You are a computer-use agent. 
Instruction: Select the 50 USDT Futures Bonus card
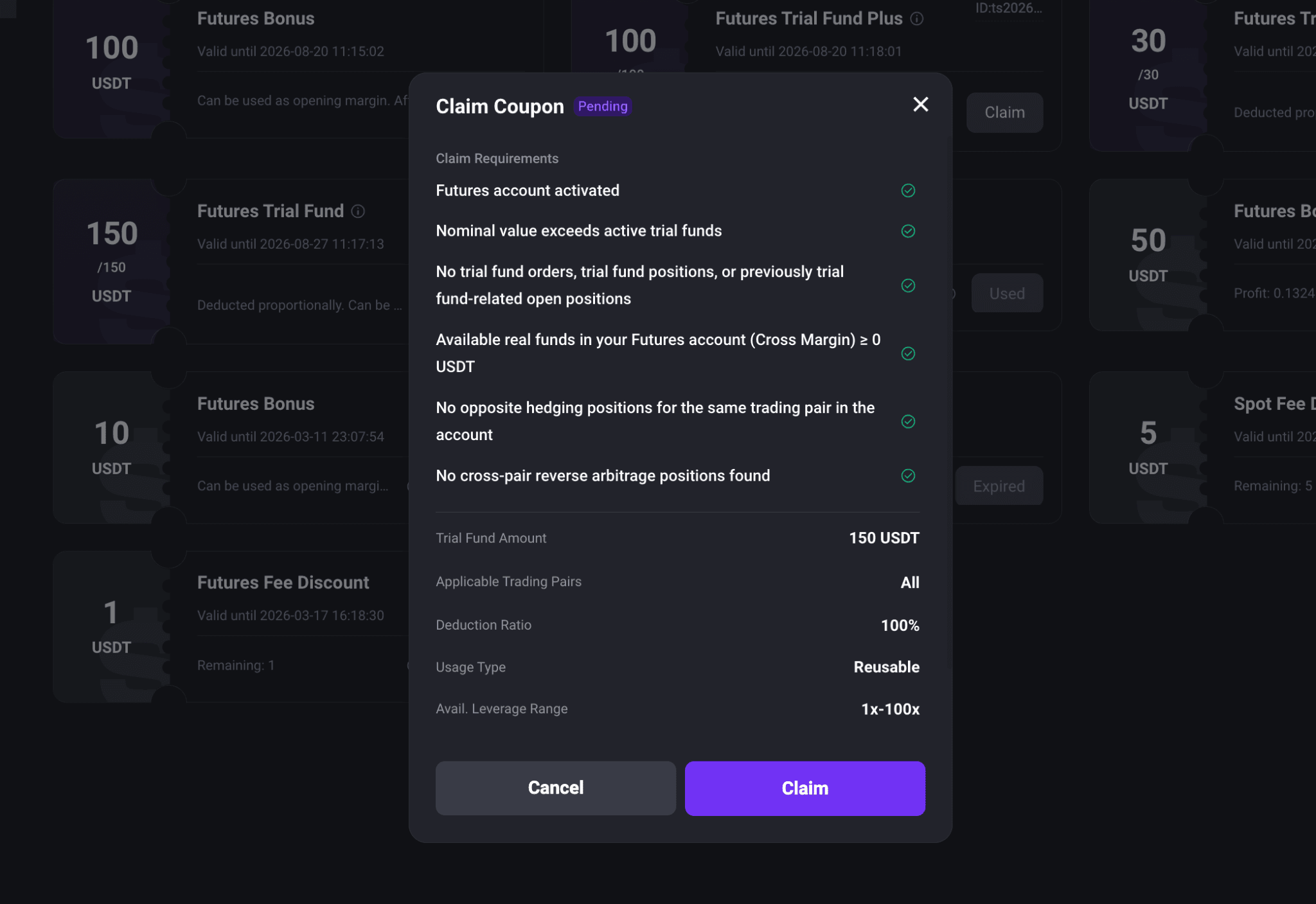tap(1203, 255)
